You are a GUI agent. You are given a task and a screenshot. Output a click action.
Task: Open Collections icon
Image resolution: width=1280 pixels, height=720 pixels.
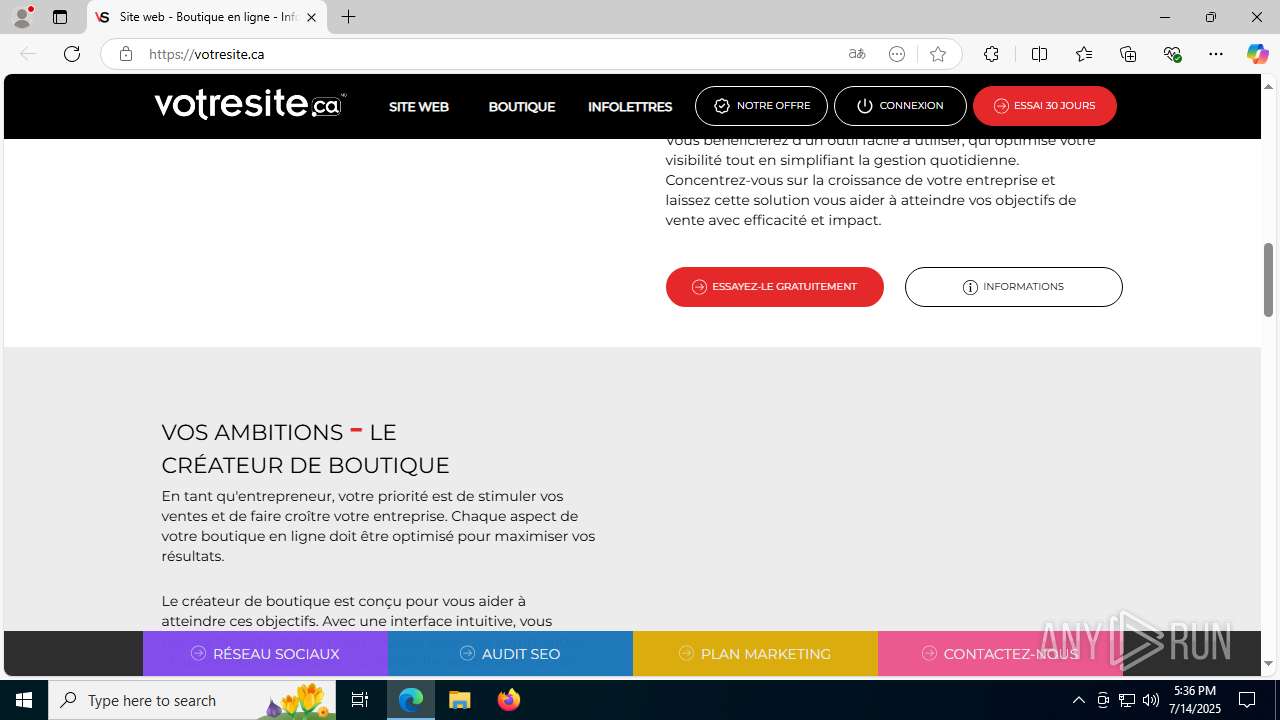(x=1128, y=54)
